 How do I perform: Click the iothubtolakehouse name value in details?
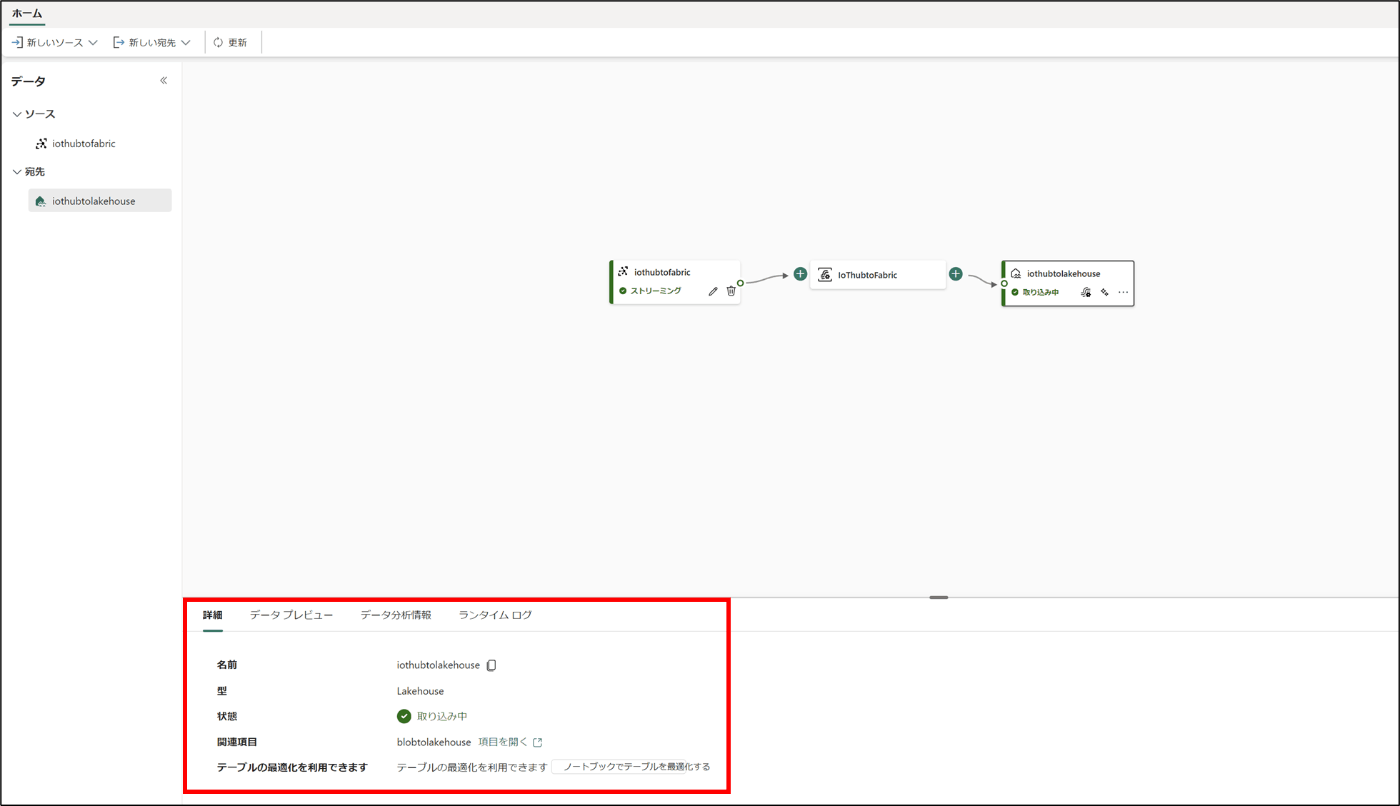click(438, 665)
